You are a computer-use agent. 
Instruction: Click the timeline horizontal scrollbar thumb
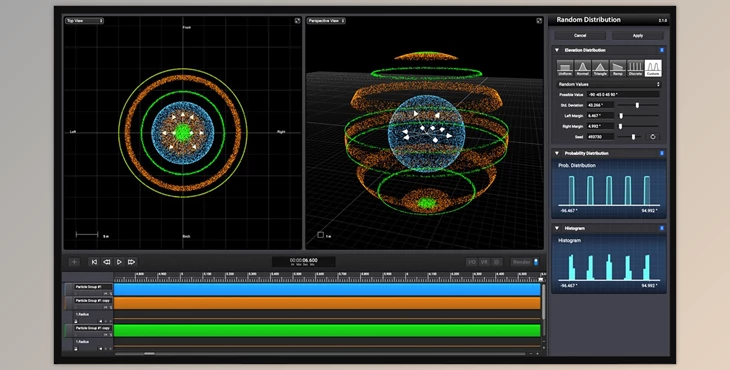[149, 354]
